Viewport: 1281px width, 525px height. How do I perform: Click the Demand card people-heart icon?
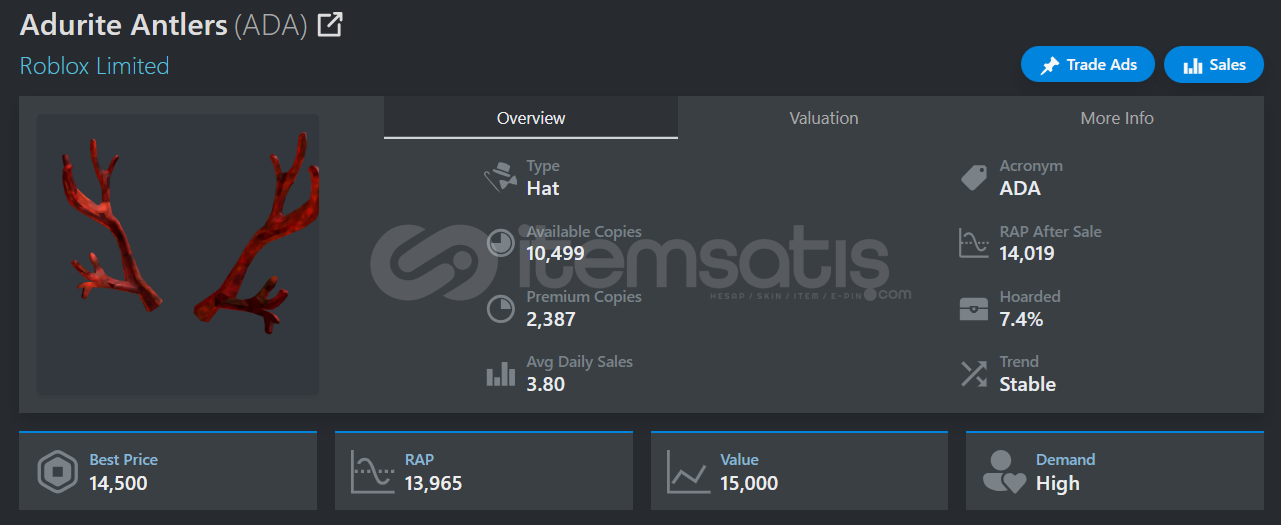[1004, 472]
